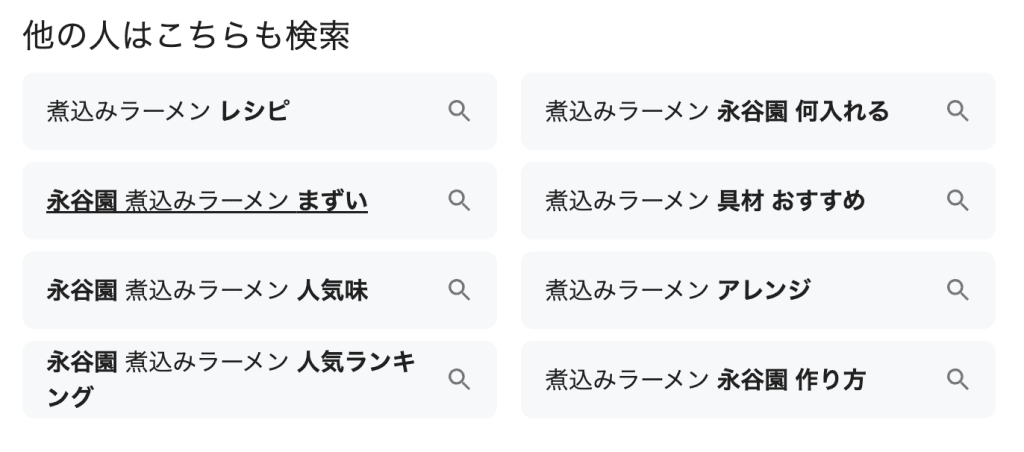Click the bold まずい keyword text
This screenshot has width=1024, height=452.
(332, 201)
